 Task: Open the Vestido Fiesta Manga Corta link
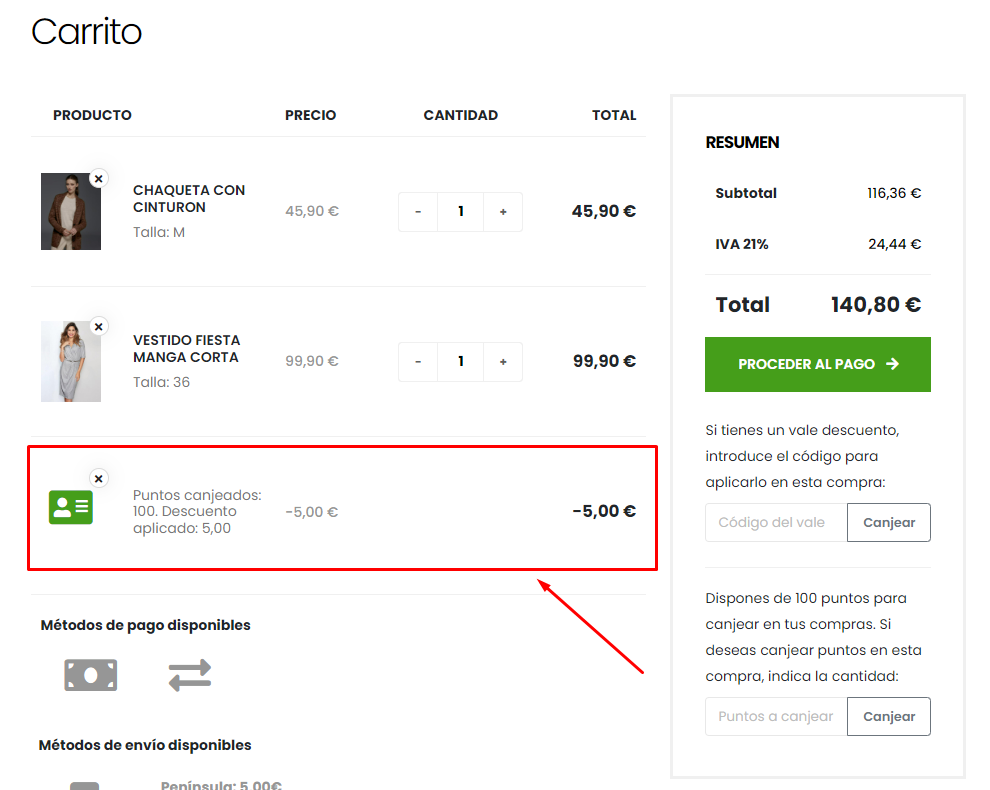[186, 349]
